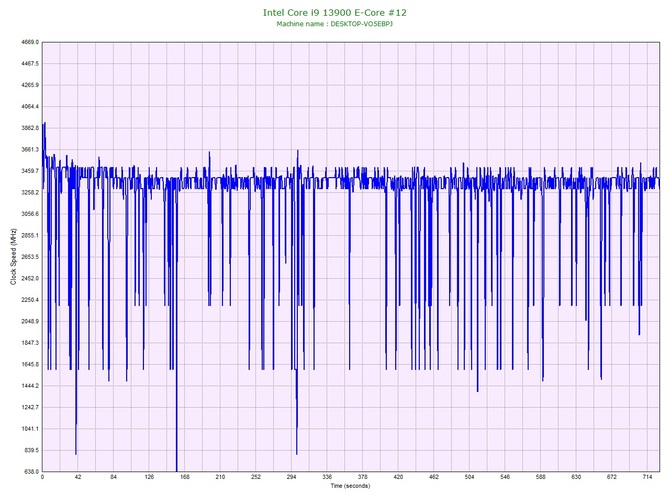Click the y-axis value 1041.1
This screenshot has height=503, width=670.
[30, 429]
